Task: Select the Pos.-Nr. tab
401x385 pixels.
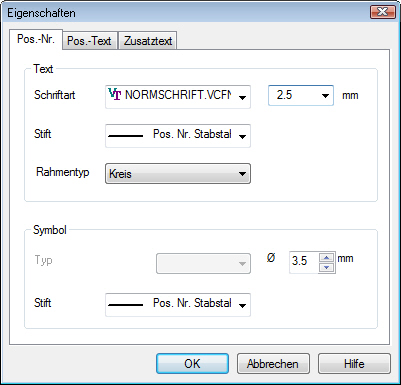Action: pos(36,39)
